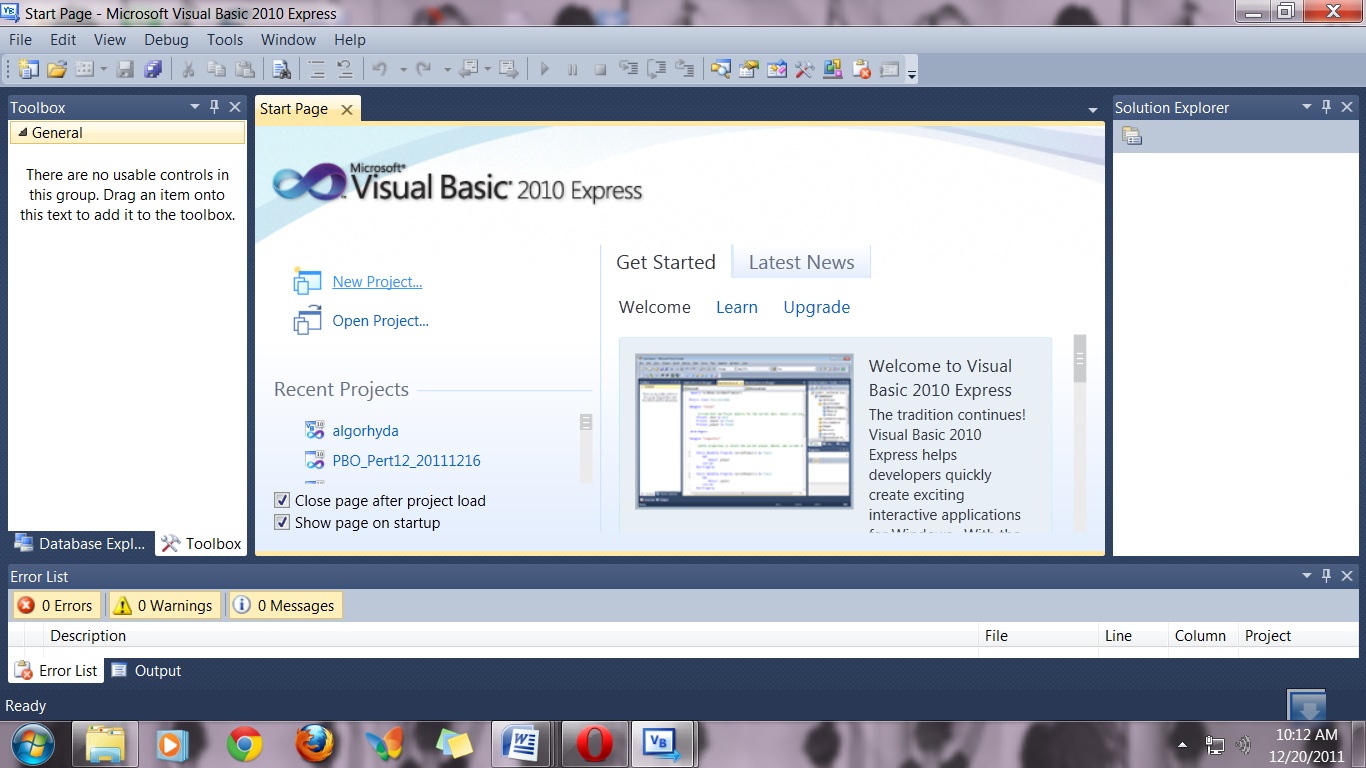Toggle auto-hide pin on Error List panel

click(x=1327, y=576)
